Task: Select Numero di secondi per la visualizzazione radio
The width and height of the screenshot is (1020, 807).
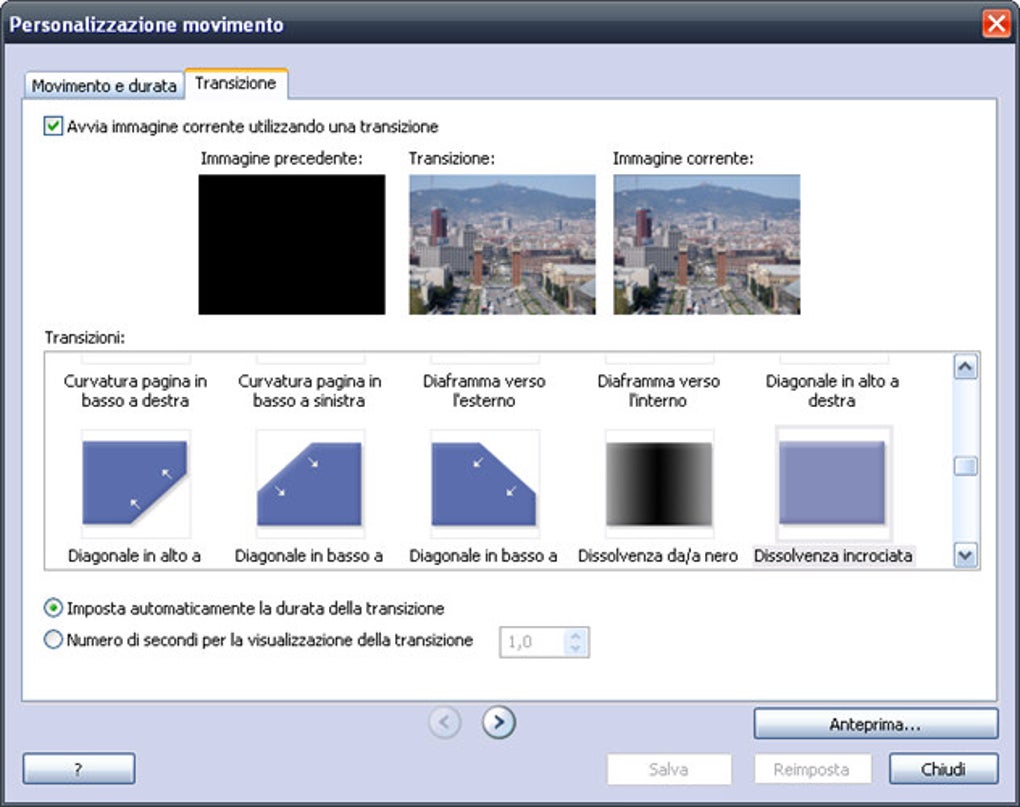Action: 53,640
